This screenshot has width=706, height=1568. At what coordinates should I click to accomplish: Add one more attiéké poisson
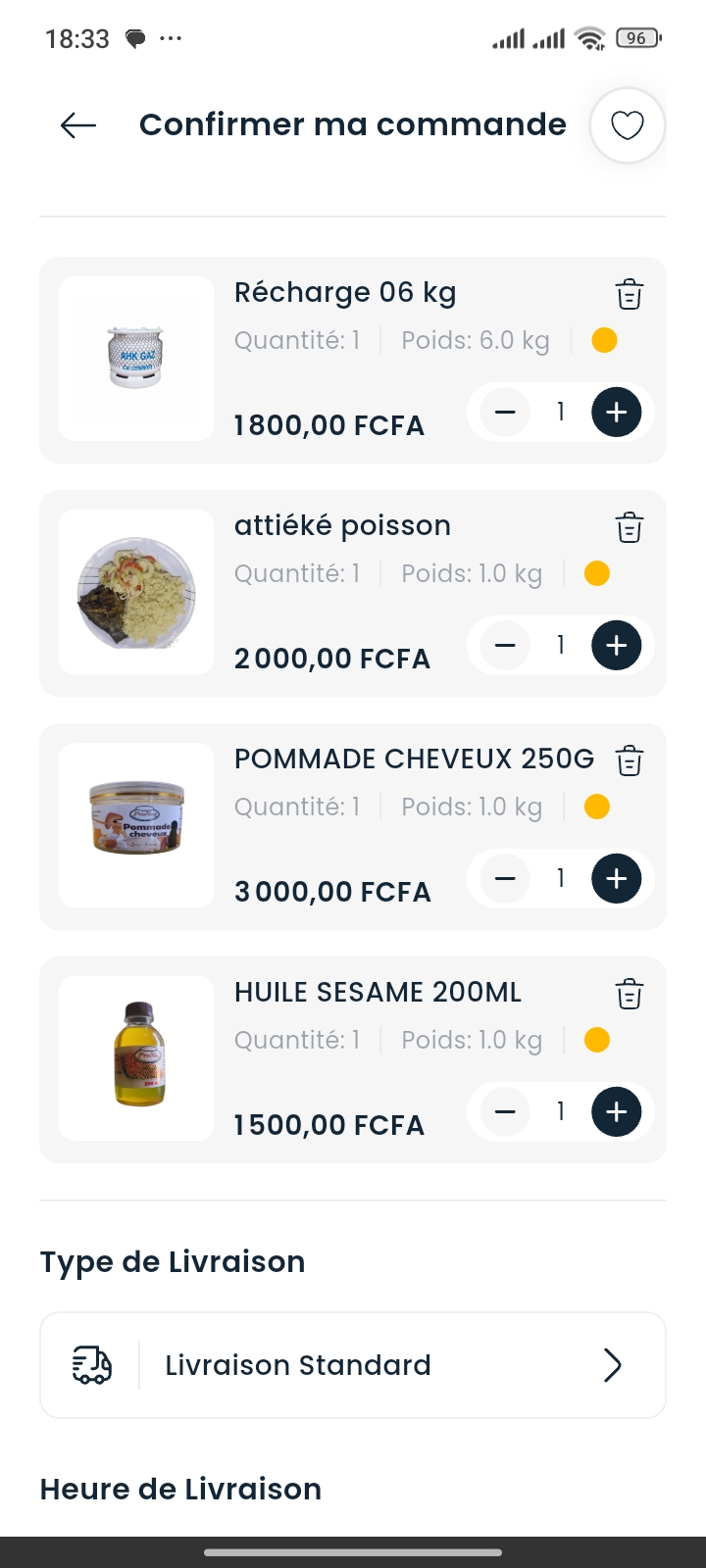[x=617, y=646]
